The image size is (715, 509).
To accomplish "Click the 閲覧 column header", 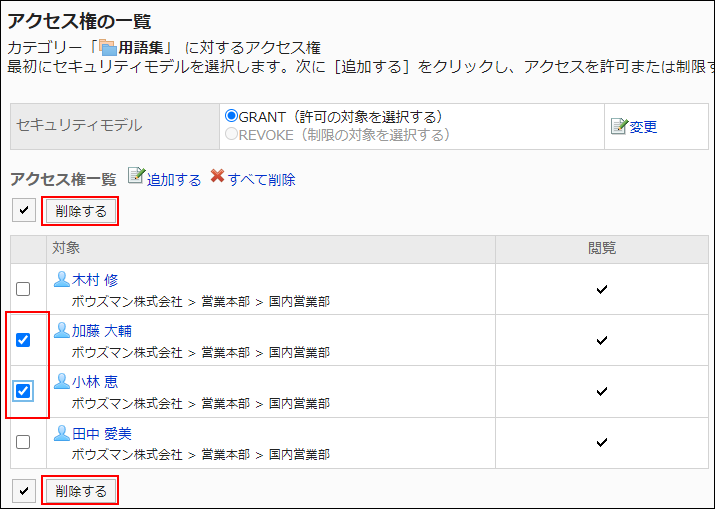I will pos(602,248).
